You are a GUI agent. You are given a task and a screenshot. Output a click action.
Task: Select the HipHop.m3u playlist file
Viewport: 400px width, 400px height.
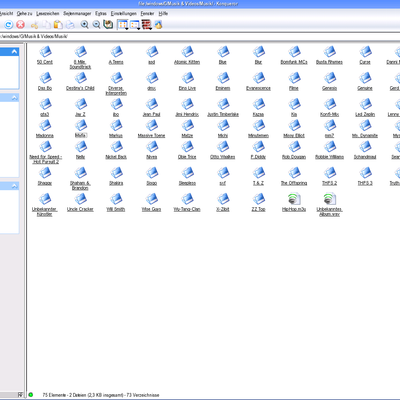click(294, 202)
